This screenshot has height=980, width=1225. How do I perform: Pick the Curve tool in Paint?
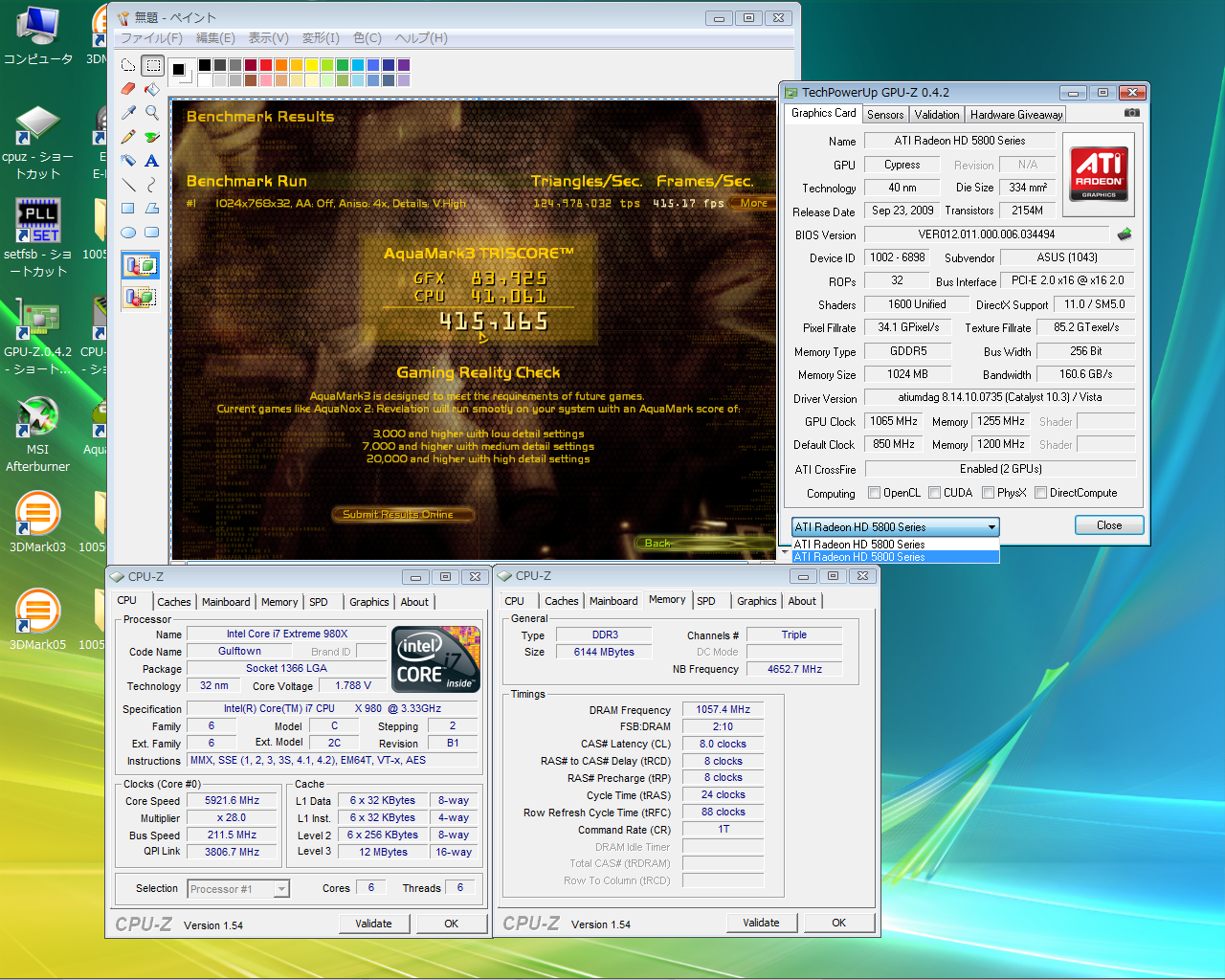(152, 185)
